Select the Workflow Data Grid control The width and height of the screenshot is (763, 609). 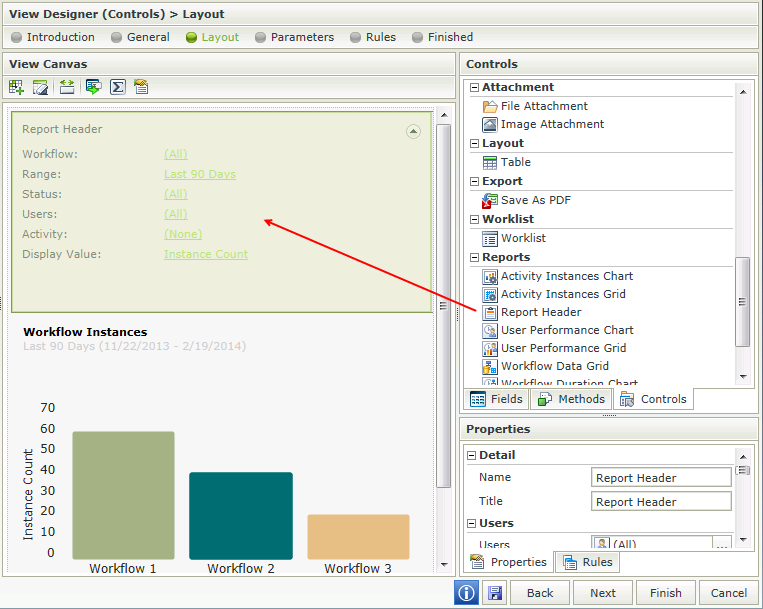point(545,366)
